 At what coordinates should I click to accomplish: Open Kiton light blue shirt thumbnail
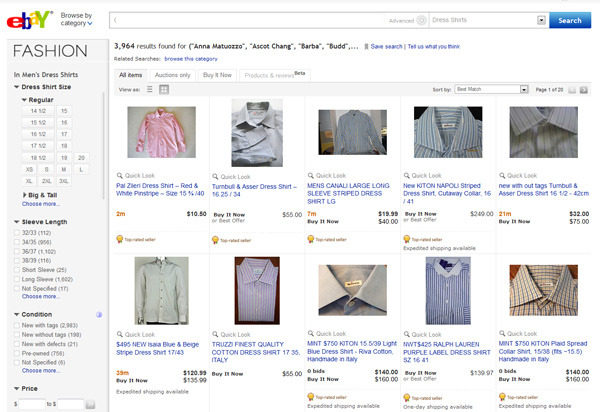[352, 290]
